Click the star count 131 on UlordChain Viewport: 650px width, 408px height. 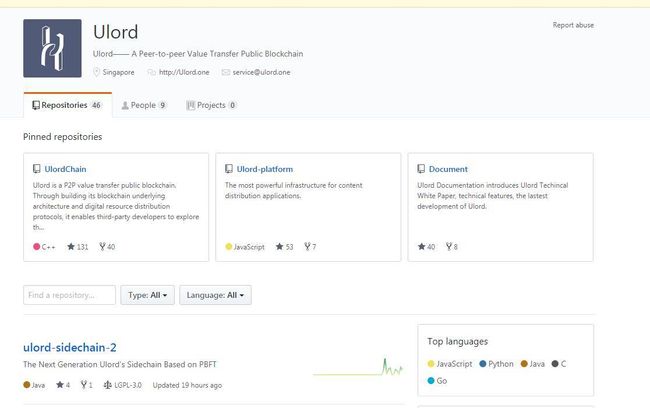[x=78, y=247]
